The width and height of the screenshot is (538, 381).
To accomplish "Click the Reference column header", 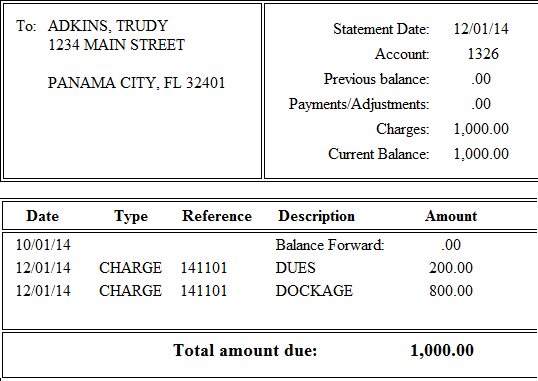I will coord(217,216).
